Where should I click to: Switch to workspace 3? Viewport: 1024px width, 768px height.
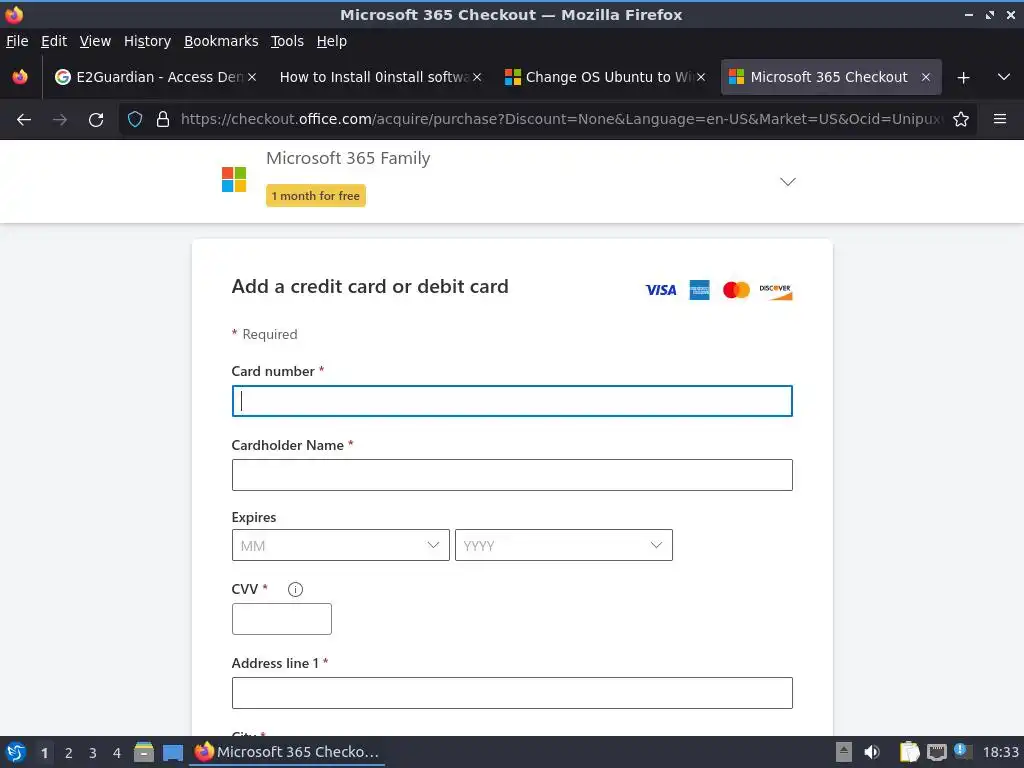[93, 753]
